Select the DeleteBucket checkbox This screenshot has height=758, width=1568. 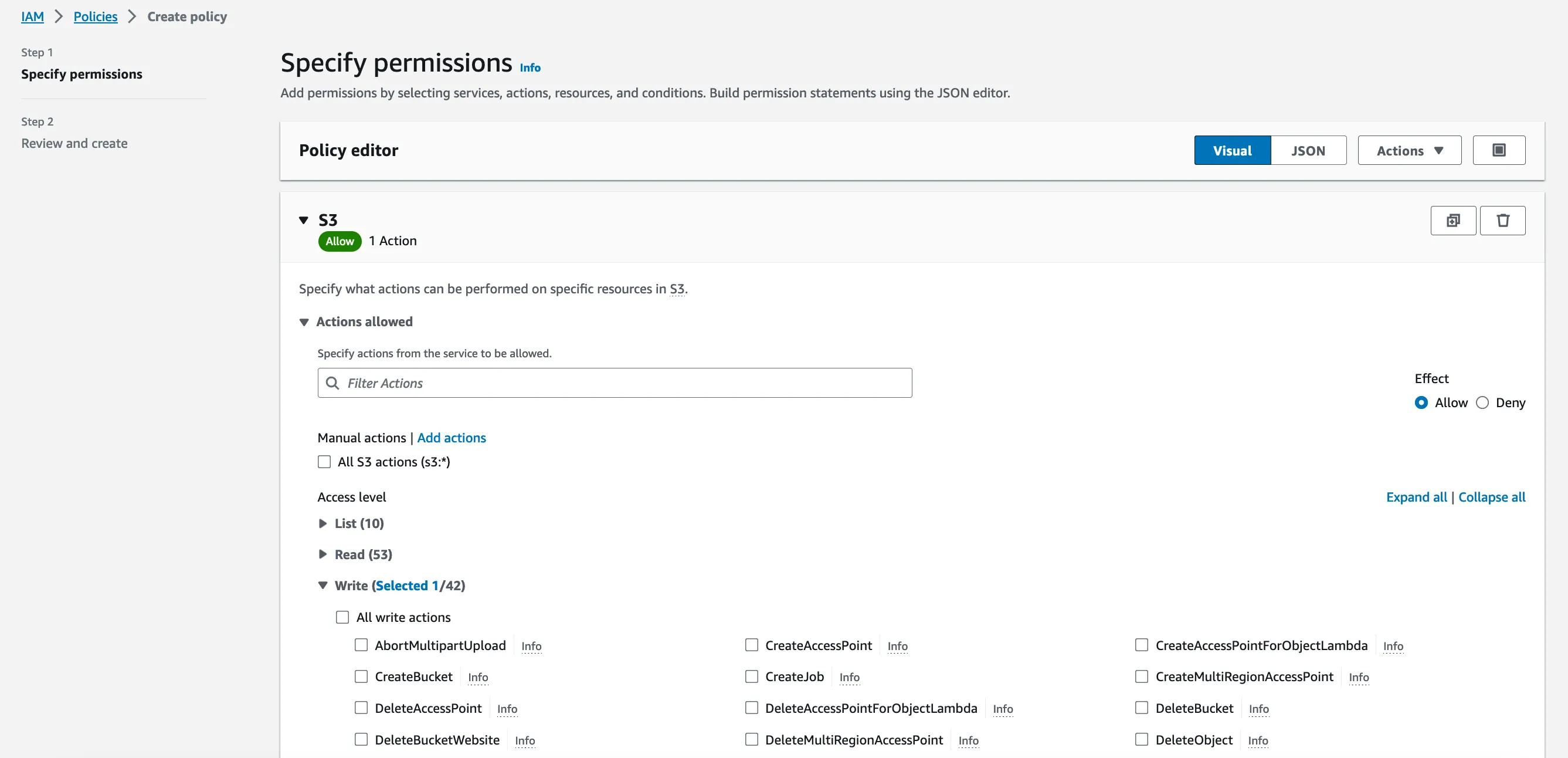click(1142, 708)
